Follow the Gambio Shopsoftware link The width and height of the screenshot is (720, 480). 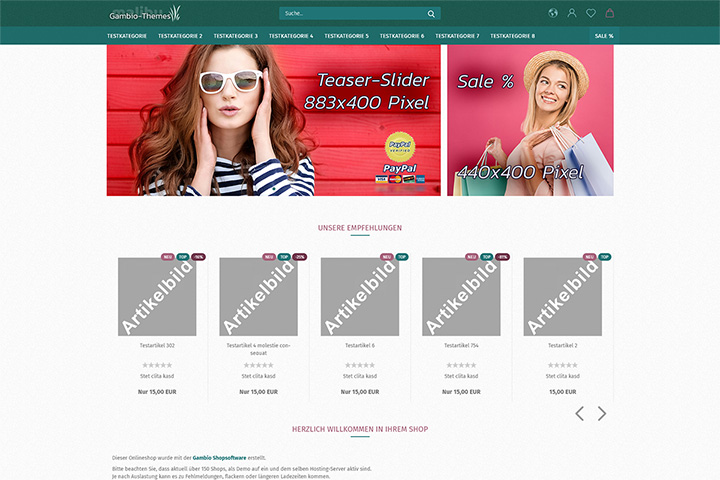(x=219, y=458)
